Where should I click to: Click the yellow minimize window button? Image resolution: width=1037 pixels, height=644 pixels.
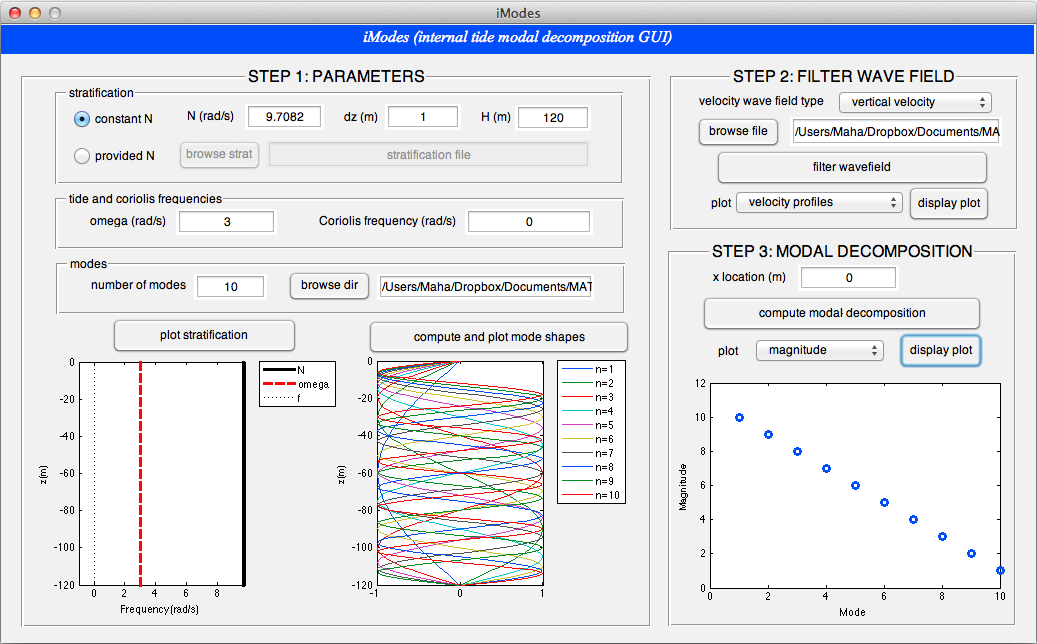(35, 13)
